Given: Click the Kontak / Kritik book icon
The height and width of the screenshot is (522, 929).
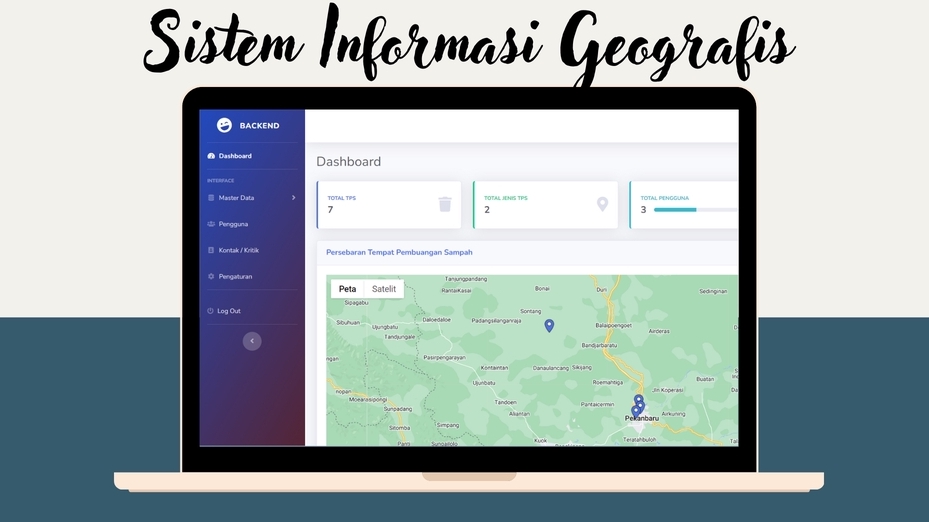Looking at the screenshot, I should pyautogui.click(x=211, y=250).
